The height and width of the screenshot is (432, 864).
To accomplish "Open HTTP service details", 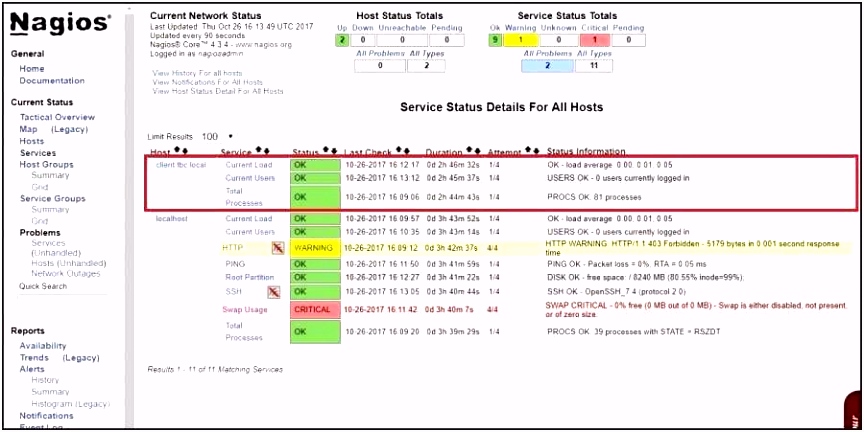I will coord(233,249).
